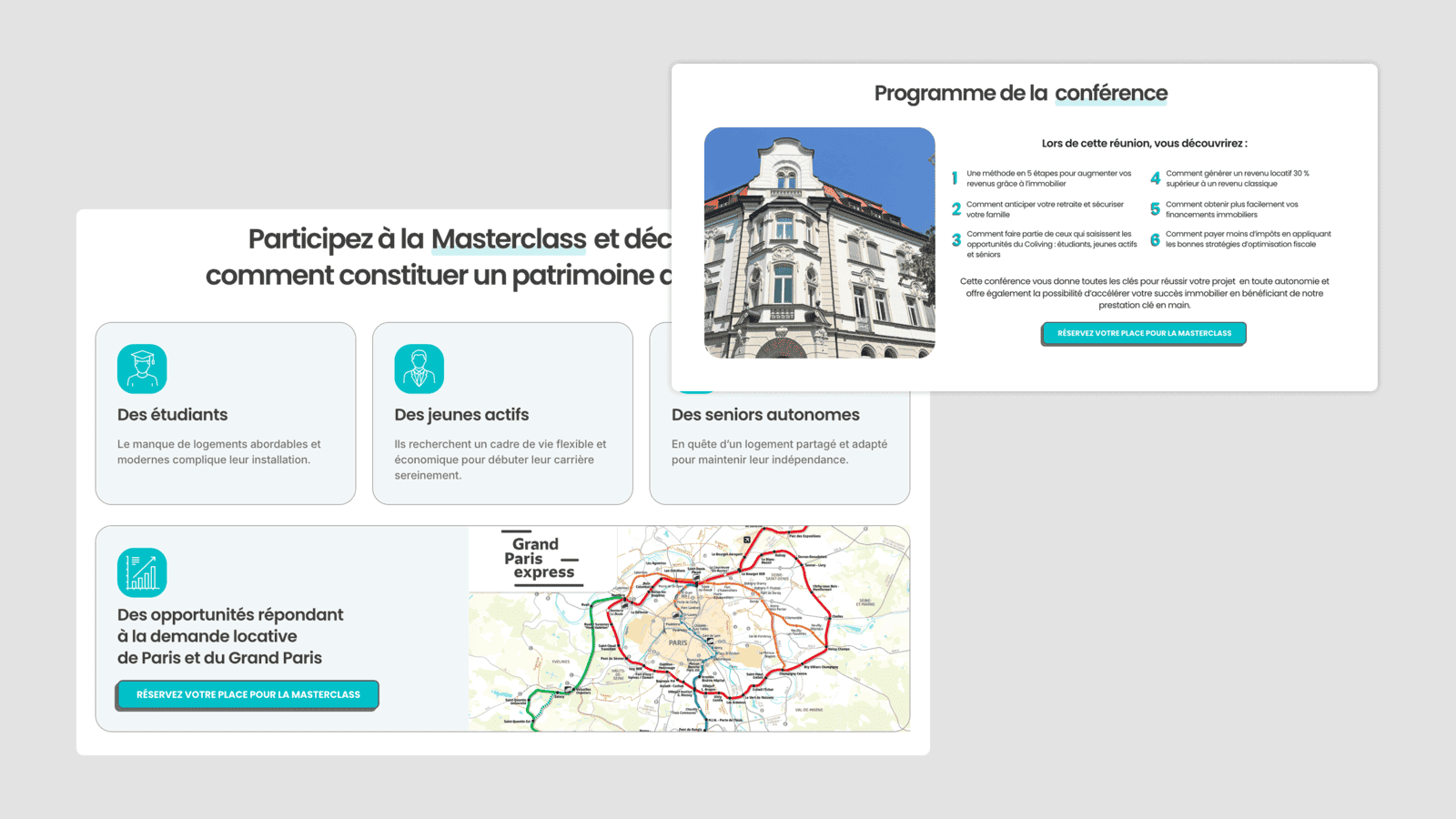
Task: Click program item 5 about easier financing
Action: [1225, 209]
